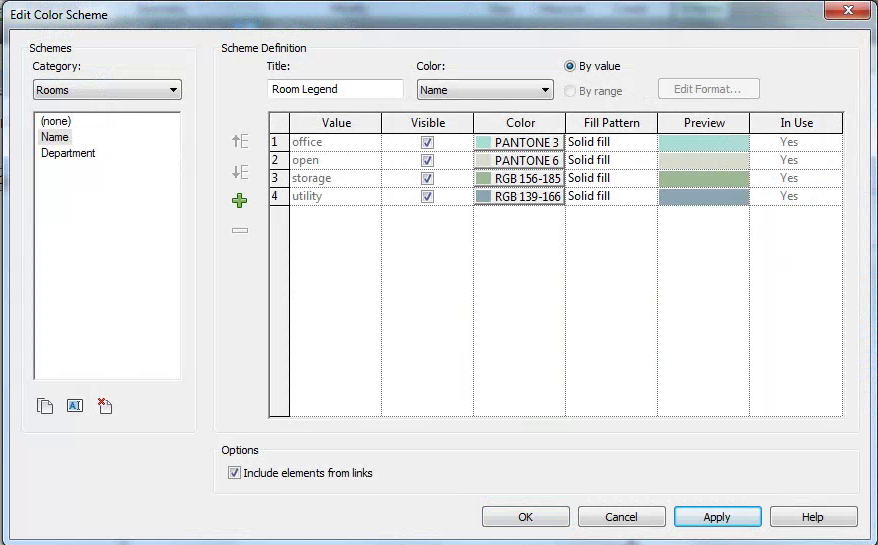Select the By range radio button
Screen dimensions: 878x545
(x=569, y=91)
